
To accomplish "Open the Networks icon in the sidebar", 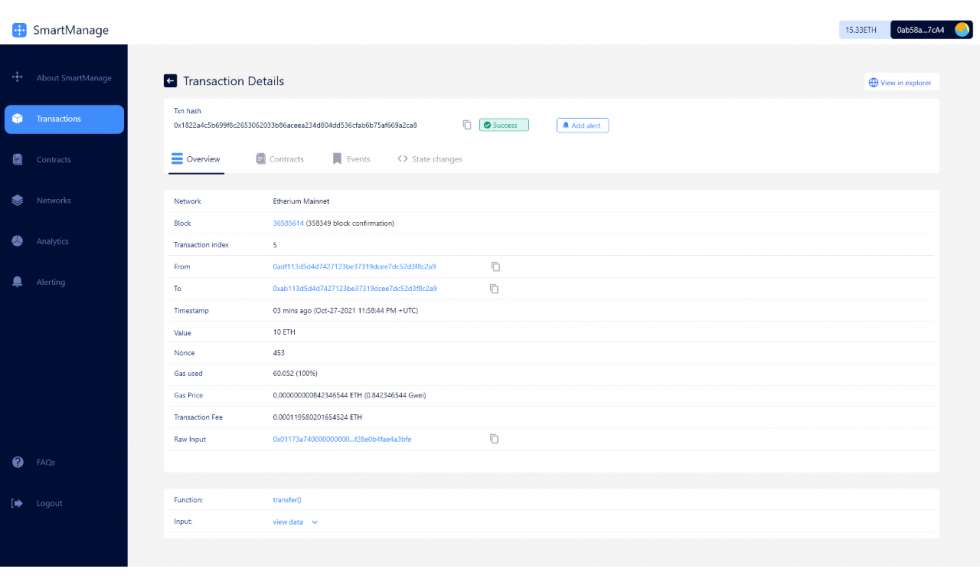I will click(16, 200).
